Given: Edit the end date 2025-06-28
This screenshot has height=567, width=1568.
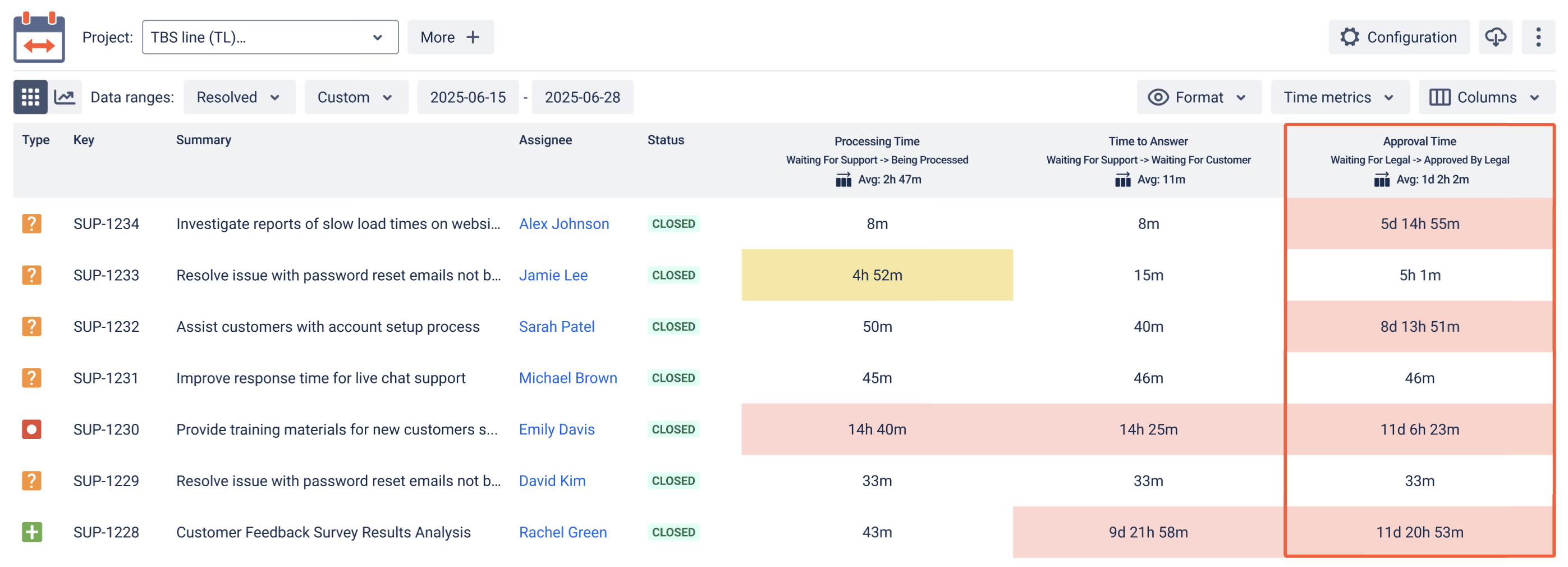Looking at the screenshot, I should pyautogui.click(x=582, y=97).
